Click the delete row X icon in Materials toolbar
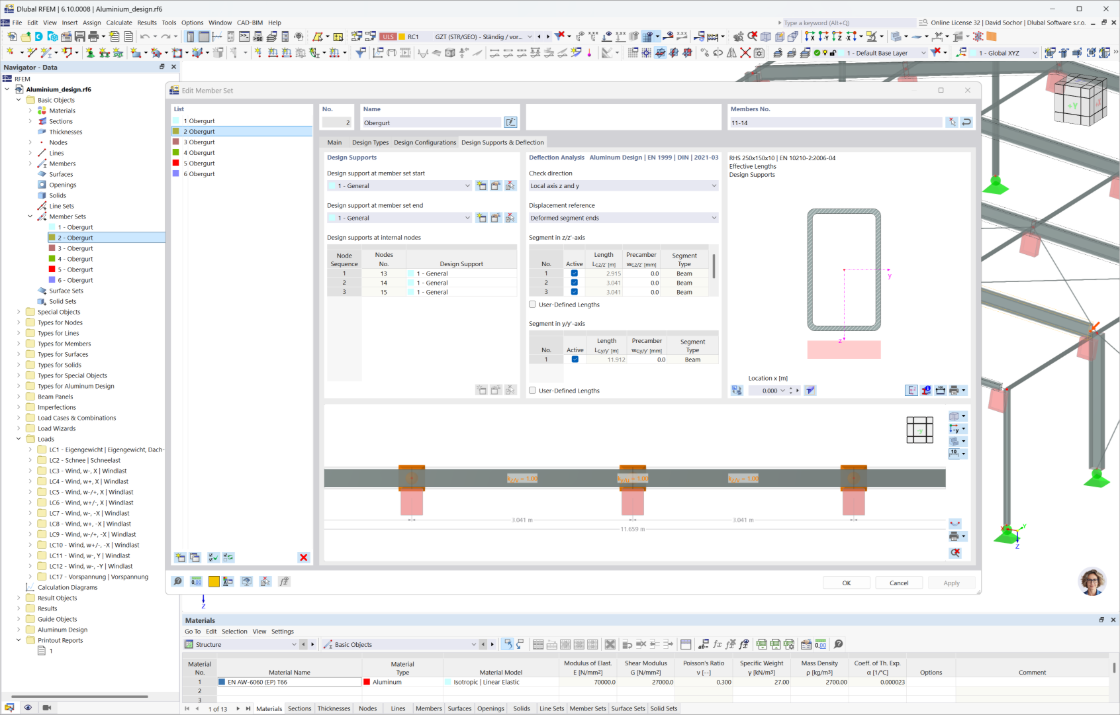 (610, 644)
